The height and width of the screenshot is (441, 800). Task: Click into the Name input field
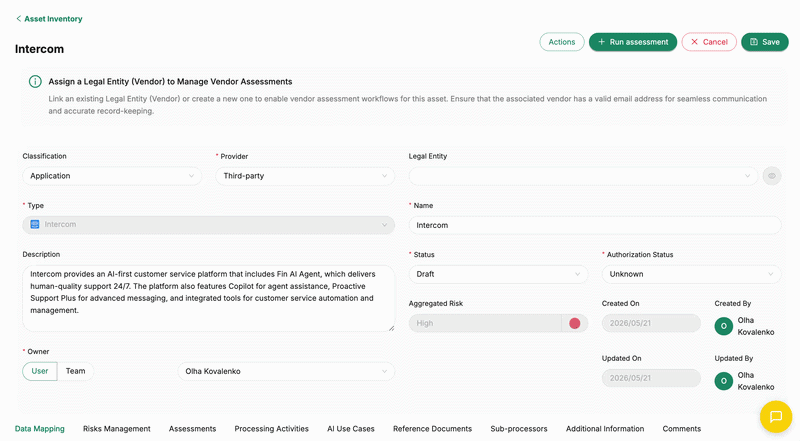[595, 225]
